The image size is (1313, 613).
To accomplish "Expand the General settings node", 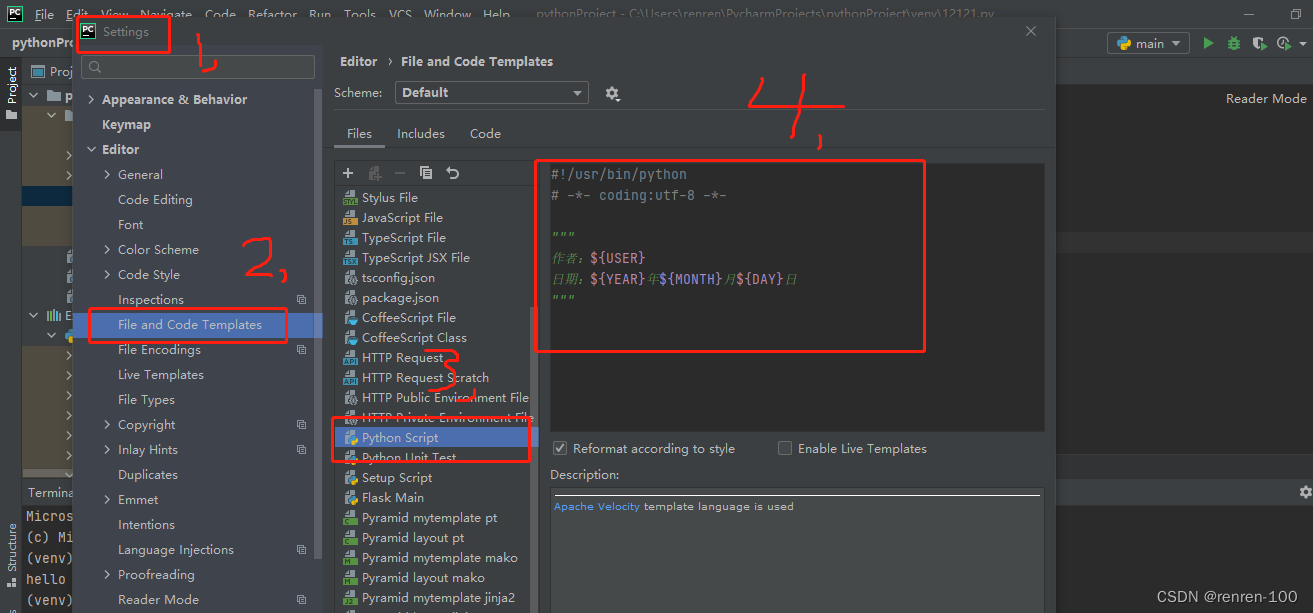I will (108, 175).
